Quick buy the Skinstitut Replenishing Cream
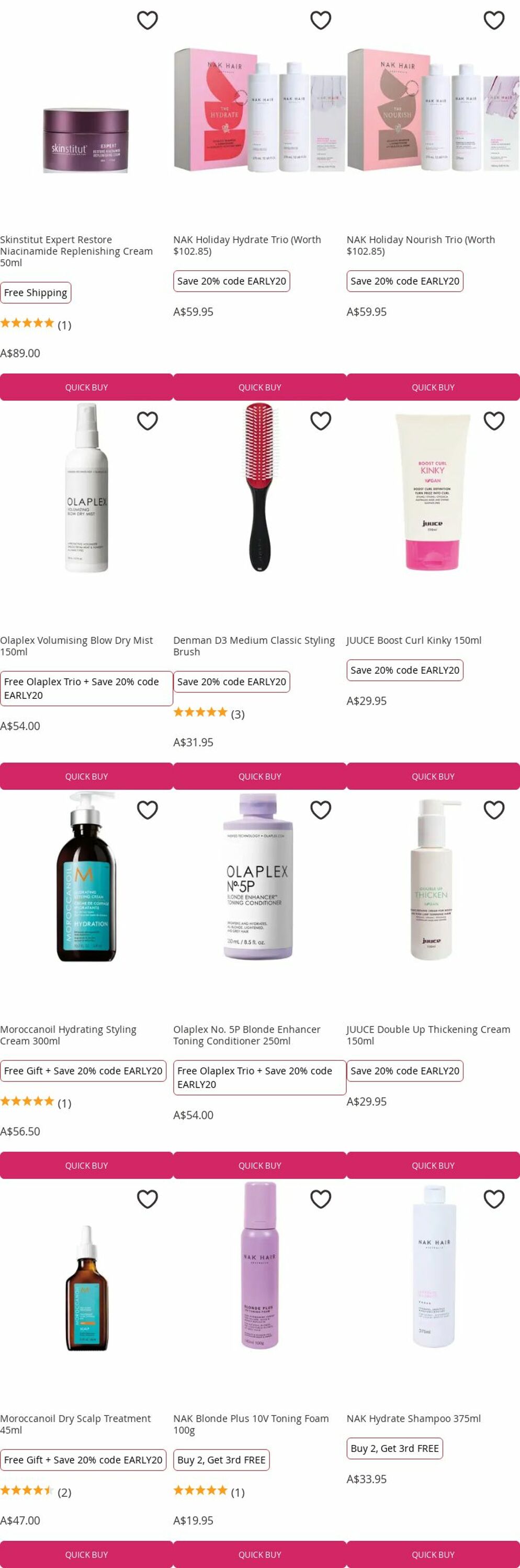520x1568 pixels. (x=86, y=387)
